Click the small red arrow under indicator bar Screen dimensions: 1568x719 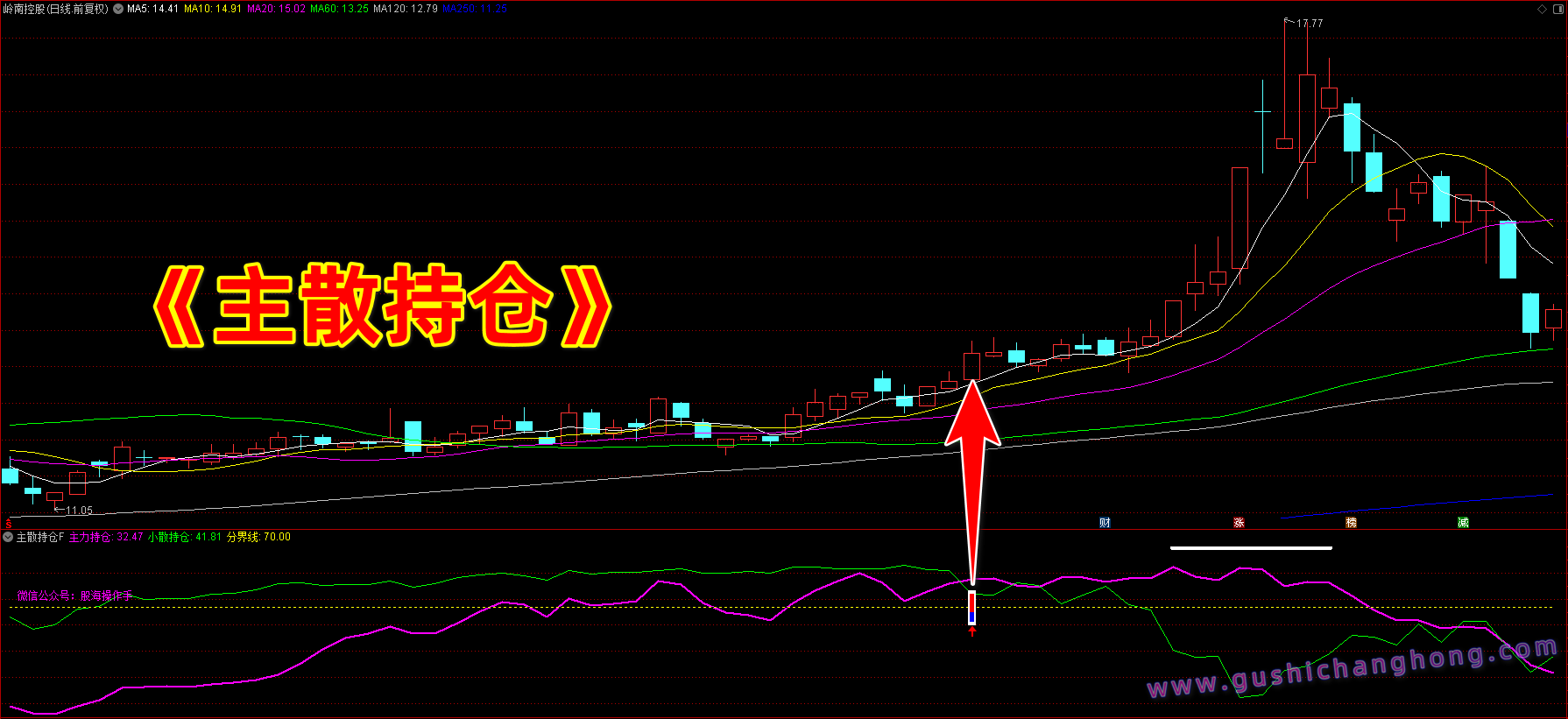pos(972,631)
